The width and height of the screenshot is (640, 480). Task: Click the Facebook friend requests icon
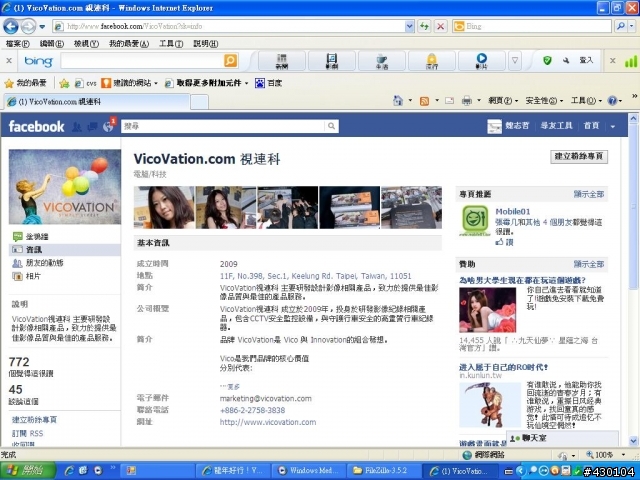[77, 127]
